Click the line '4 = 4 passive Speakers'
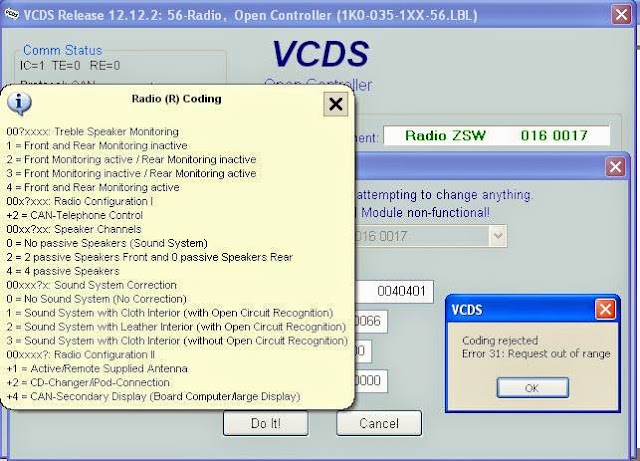 click(63, 271)
